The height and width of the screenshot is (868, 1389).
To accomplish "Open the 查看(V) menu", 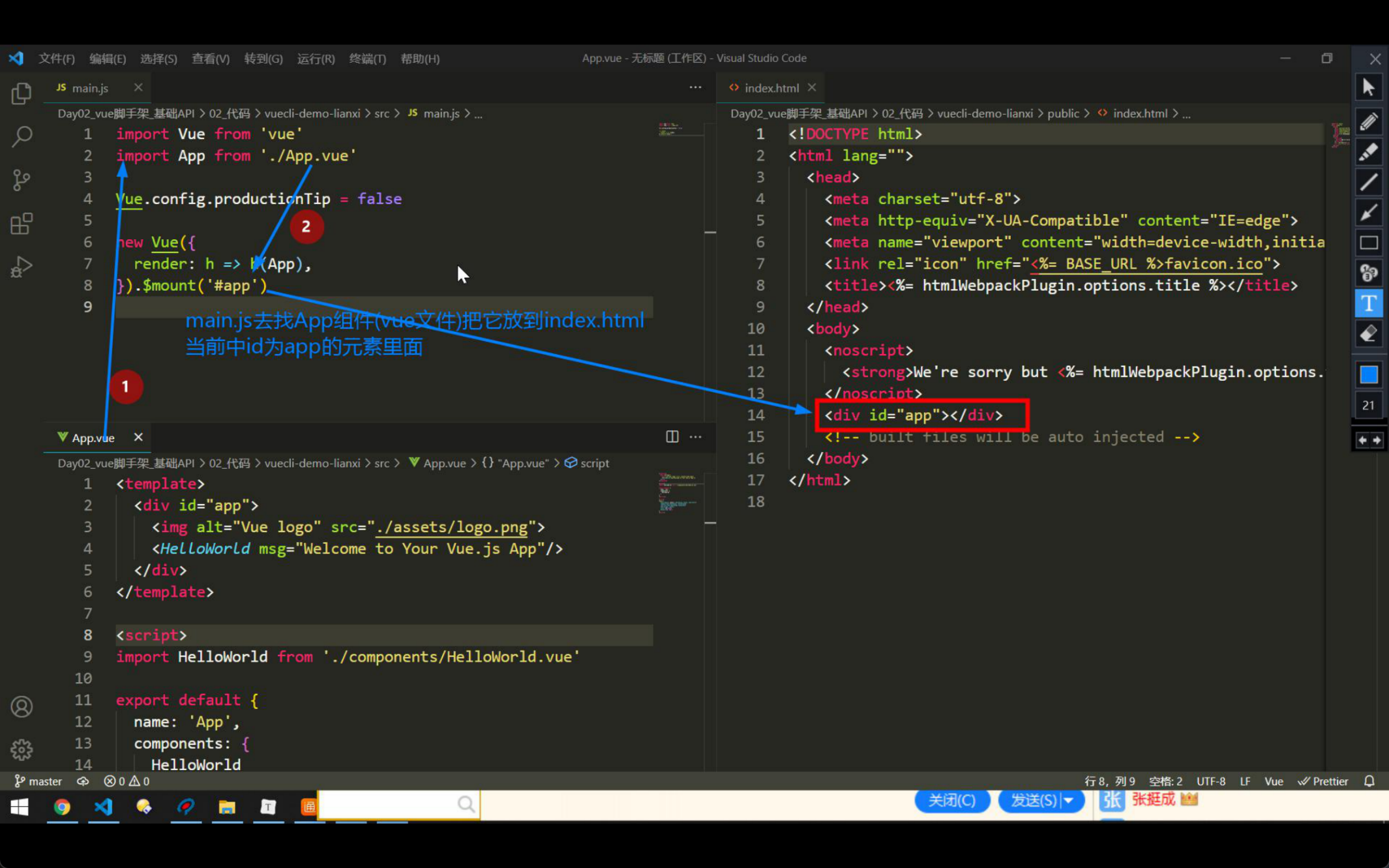I will click(x=211, y=58).
